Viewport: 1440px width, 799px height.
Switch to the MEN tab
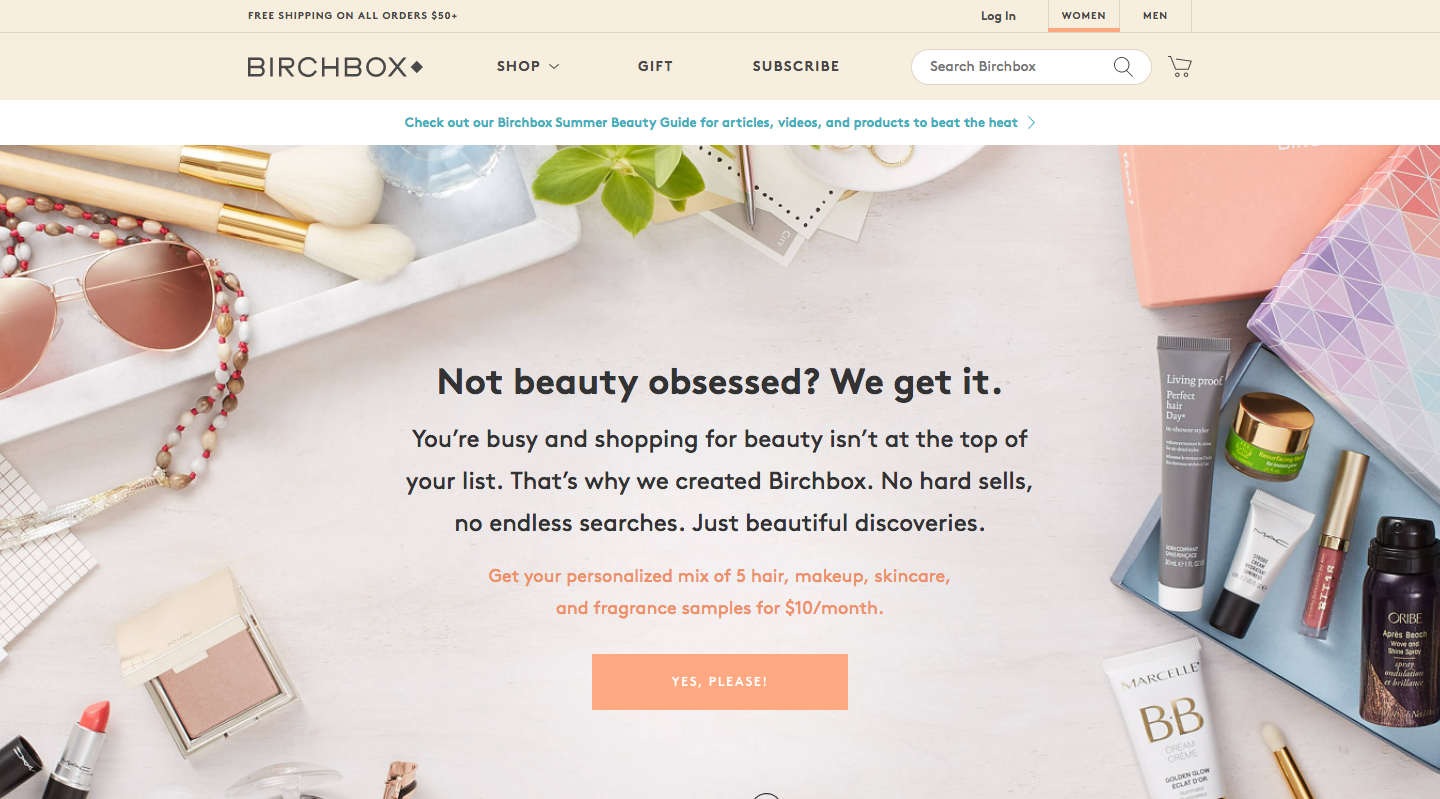1155,16
